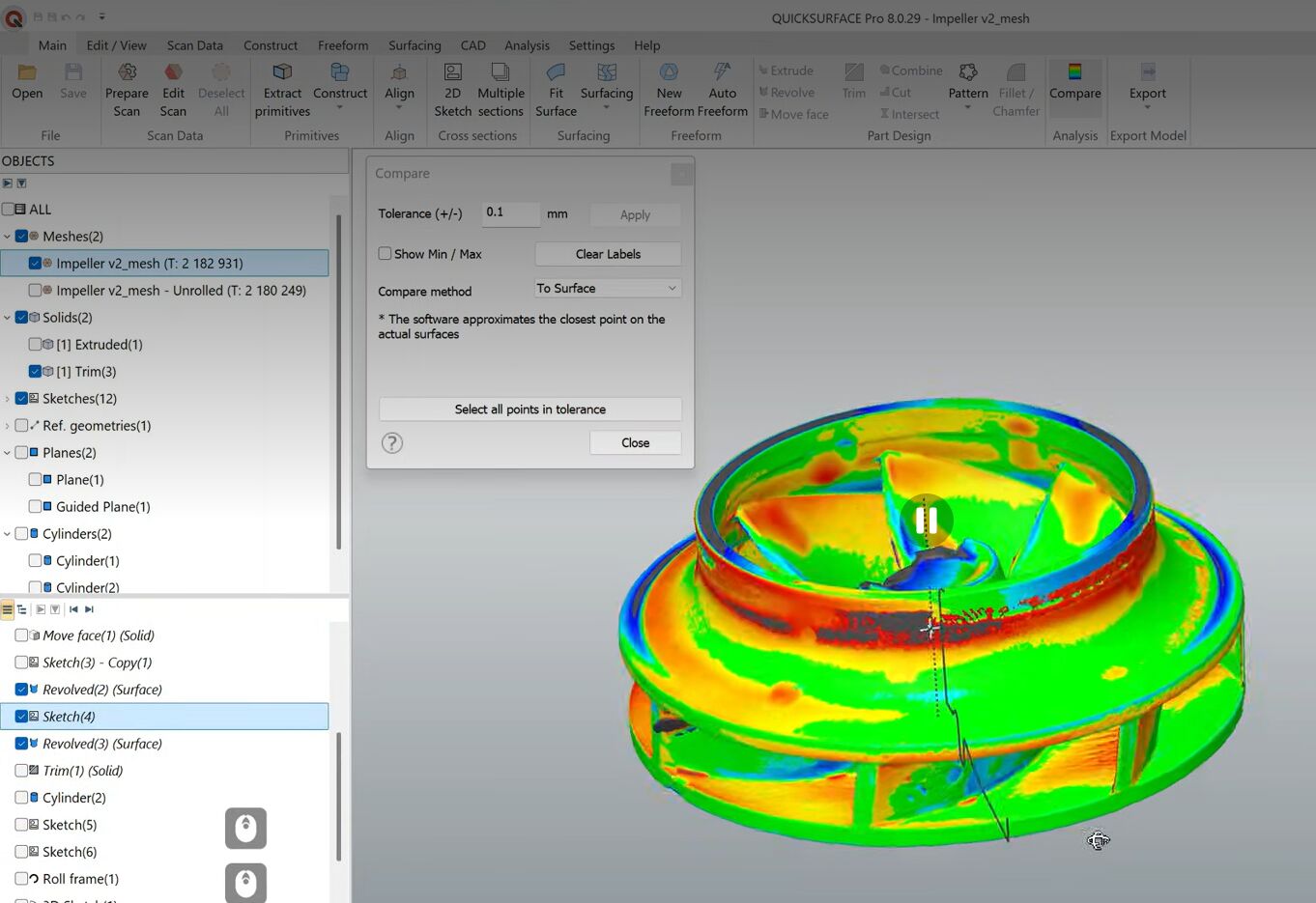This screenshot has width=1316, height=903.
Task: Collapse the Solids(2) tree node
Action: (8, 318)
